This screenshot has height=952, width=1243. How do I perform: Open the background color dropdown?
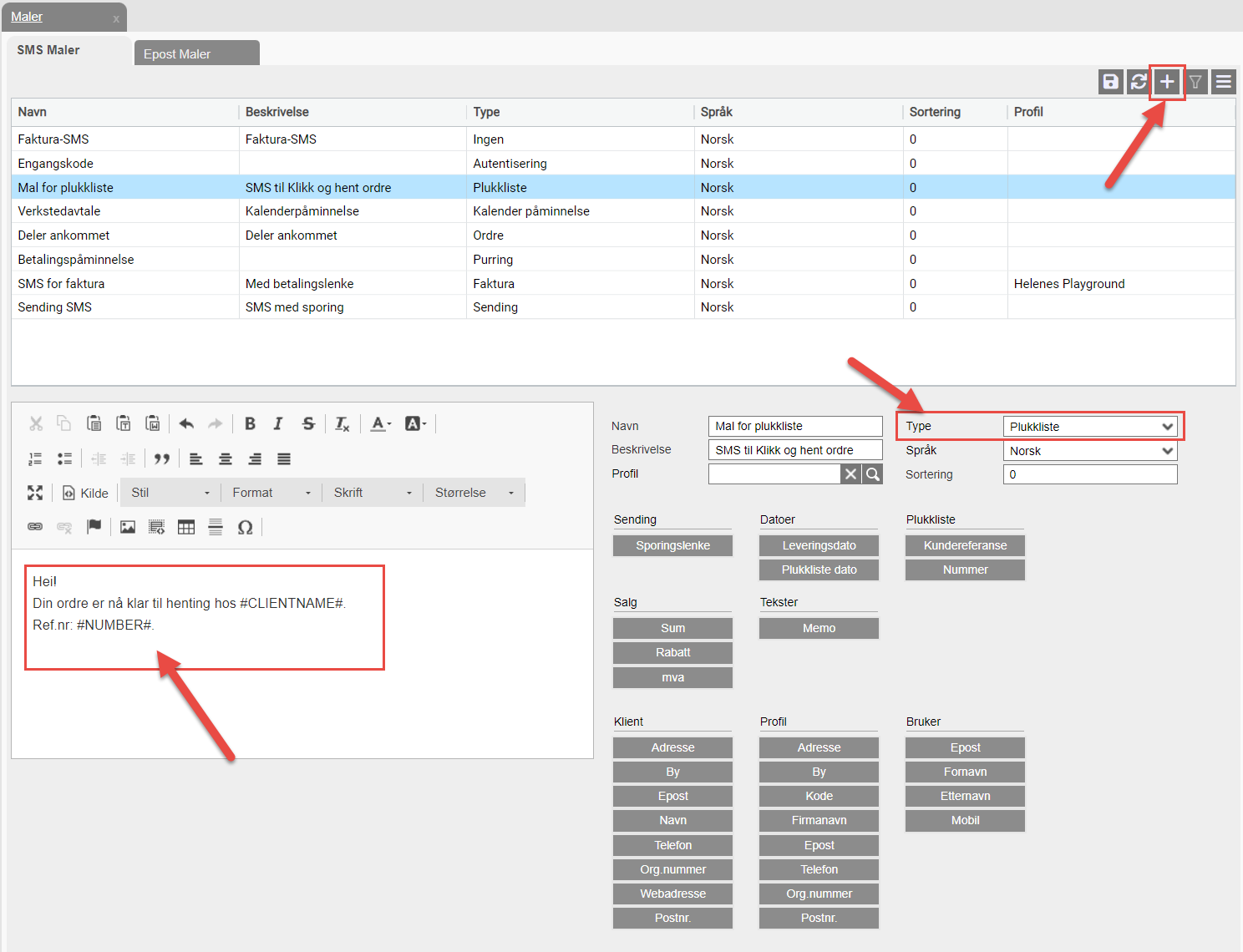tap(415, 423)
